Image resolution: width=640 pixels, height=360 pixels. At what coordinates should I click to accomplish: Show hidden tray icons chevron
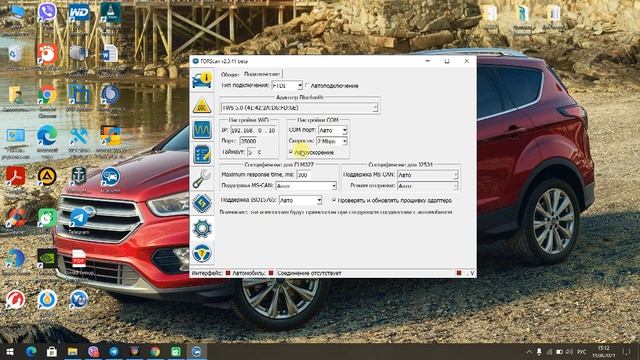(529, 351)
